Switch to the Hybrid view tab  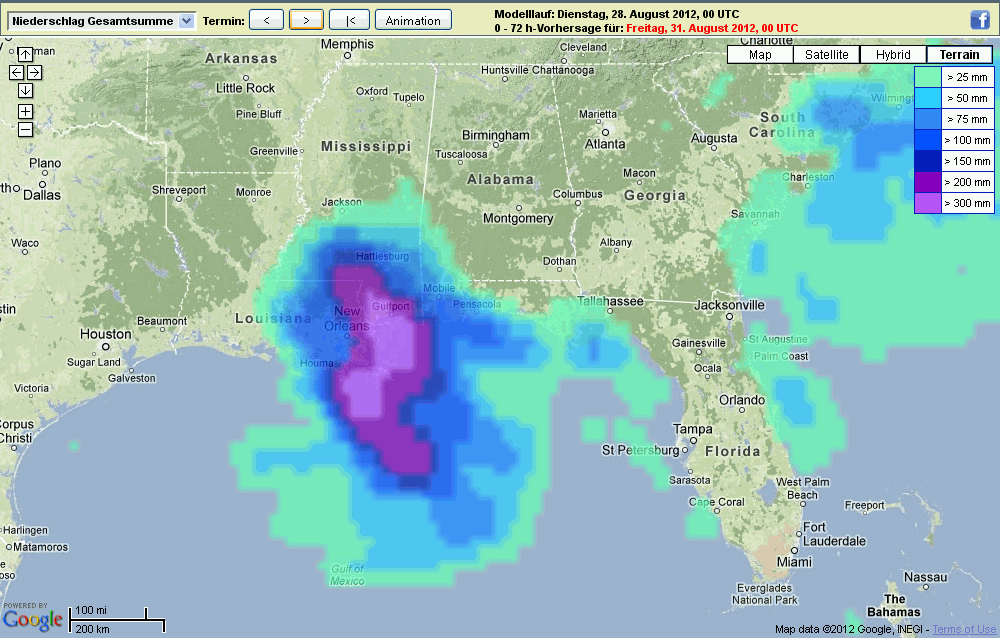tap(893, 55)
